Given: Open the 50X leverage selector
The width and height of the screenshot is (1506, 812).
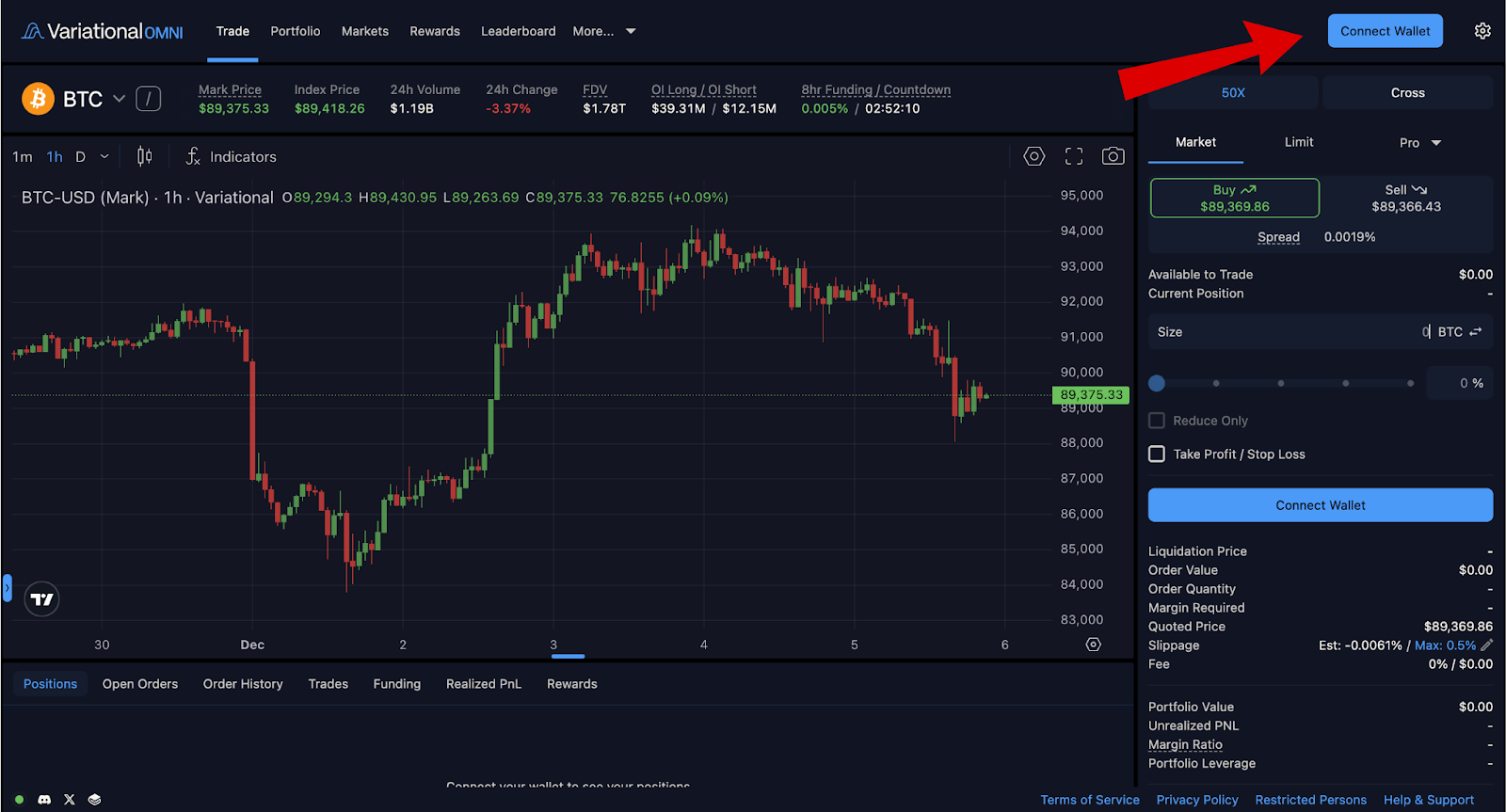Looking at the screenshot, I should click(1233, 92).
